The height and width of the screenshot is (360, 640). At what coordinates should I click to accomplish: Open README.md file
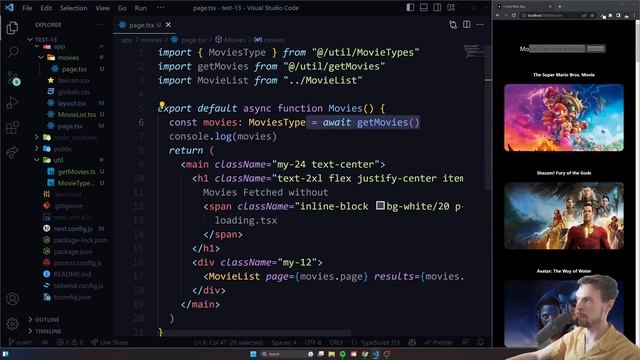click(72, 274)
